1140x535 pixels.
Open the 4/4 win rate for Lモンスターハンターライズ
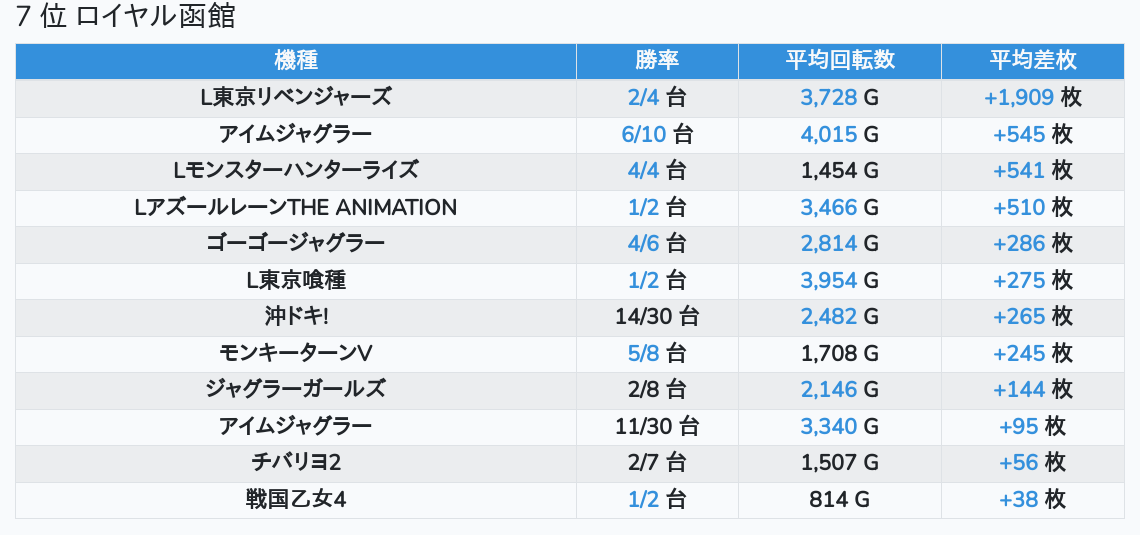pyautogui.click(x=644, y=171)
